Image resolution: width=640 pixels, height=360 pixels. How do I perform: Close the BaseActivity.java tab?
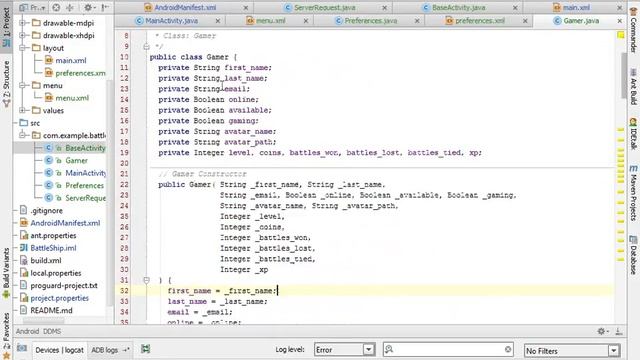coord(515,8)
